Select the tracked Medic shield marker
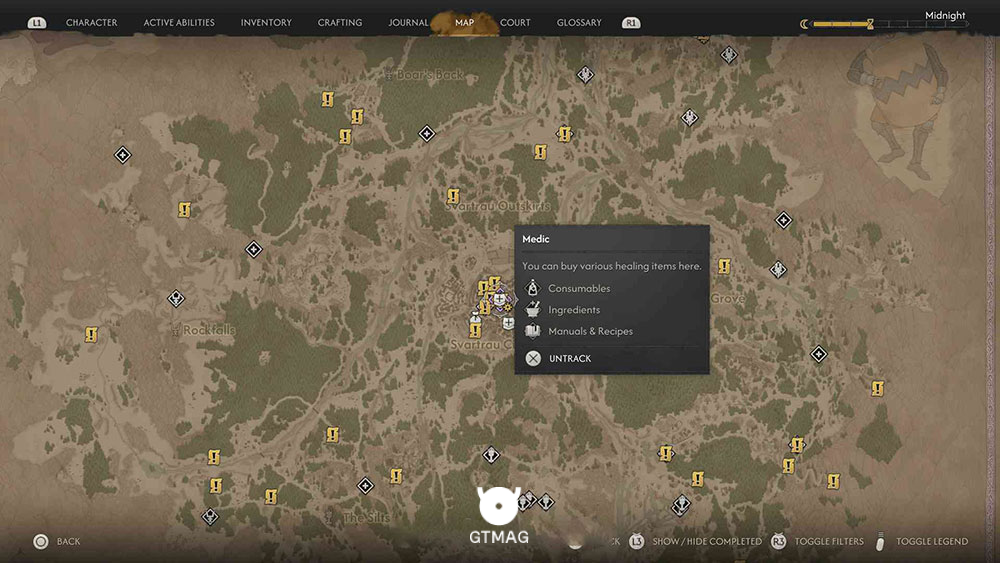1000x563 pixels. click(x=499, y=298)
